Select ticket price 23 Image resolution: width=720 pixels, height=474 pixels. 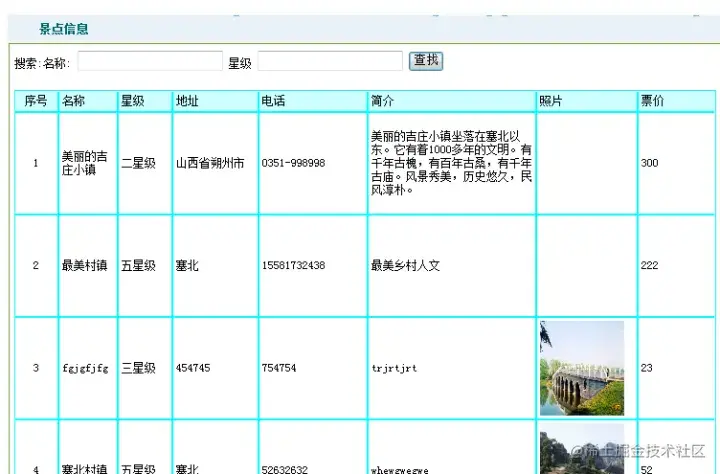[x=647, y=368]
